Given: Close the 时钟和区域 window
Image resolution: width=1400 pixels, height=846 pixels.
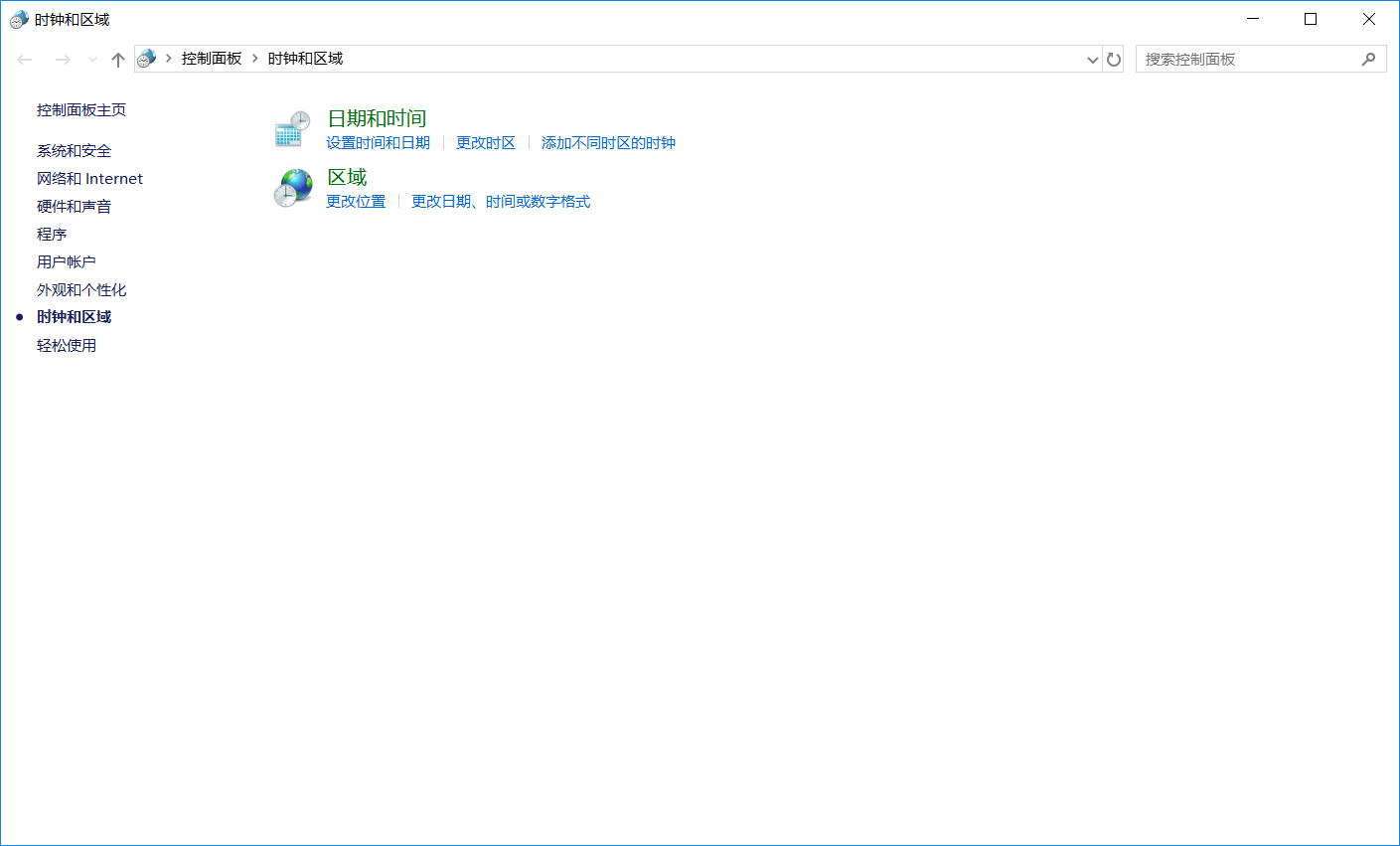Looking at the screenshot, I should [x=1369, y=19].
